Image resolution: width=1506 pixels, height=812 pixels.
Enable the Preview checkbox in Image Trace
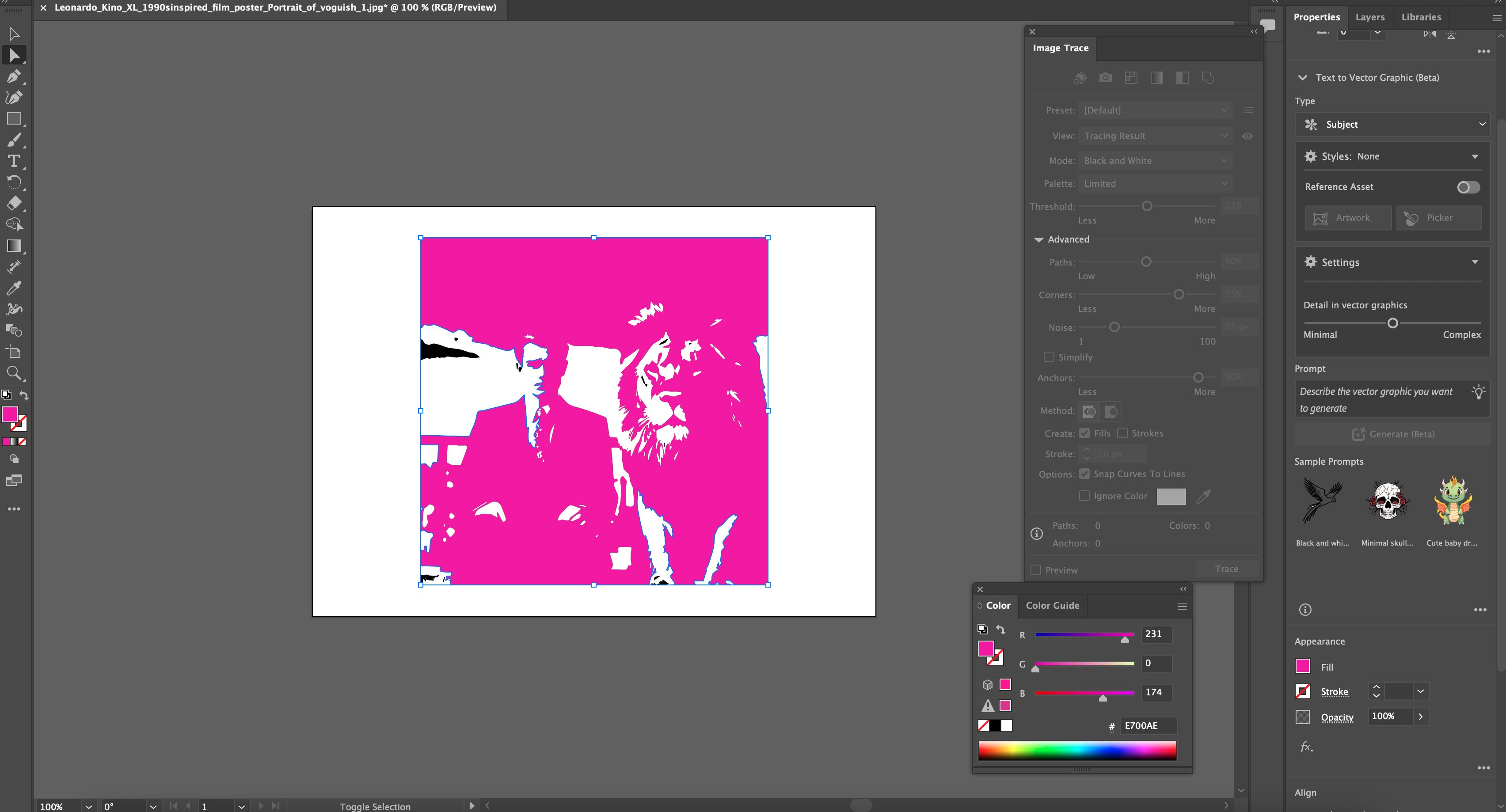point(1036,570)
